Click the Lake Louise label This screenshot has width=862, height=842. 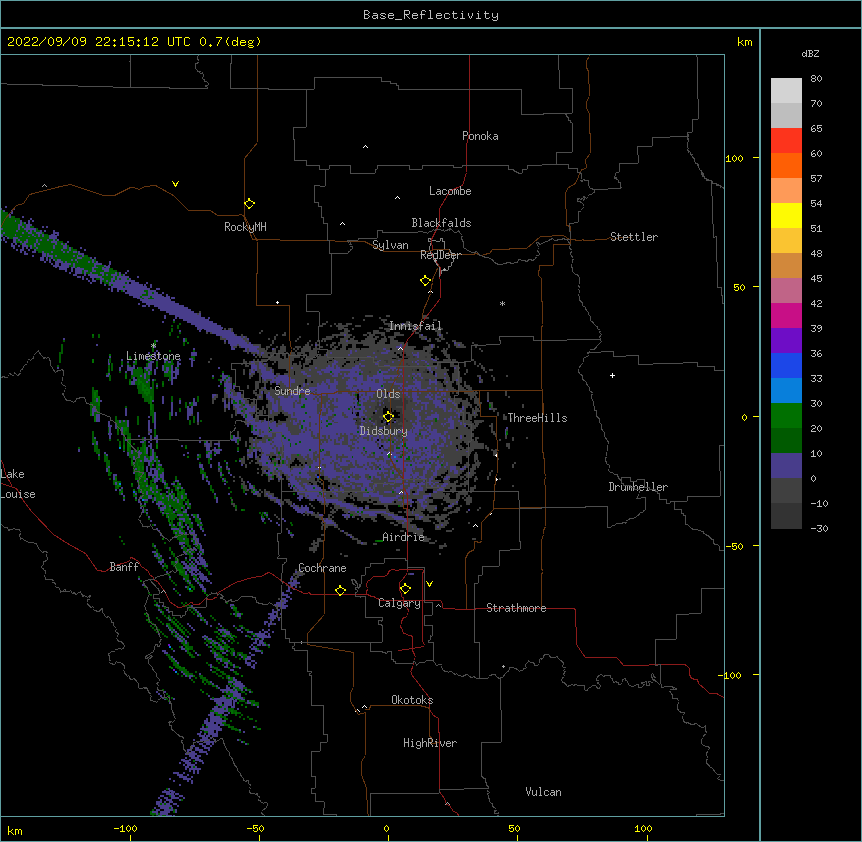18,484
